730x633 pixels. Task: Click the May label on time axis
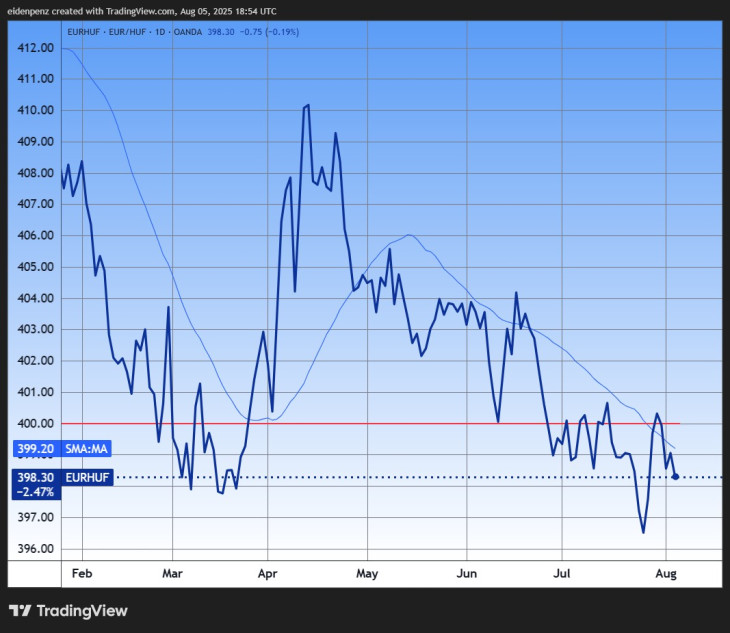coord(367,573)
